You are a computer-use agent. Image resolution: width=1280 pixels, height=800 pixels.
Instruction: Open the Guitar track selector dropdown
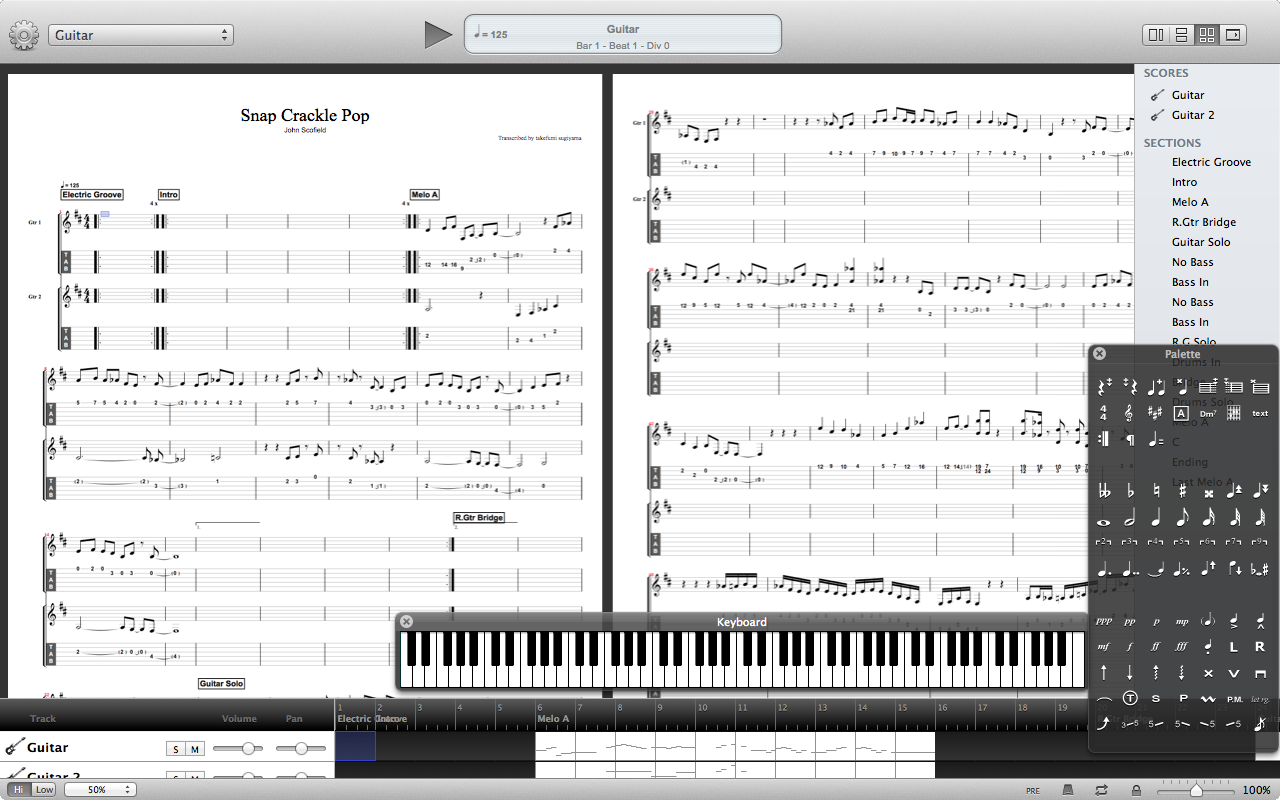click(141, 35)
